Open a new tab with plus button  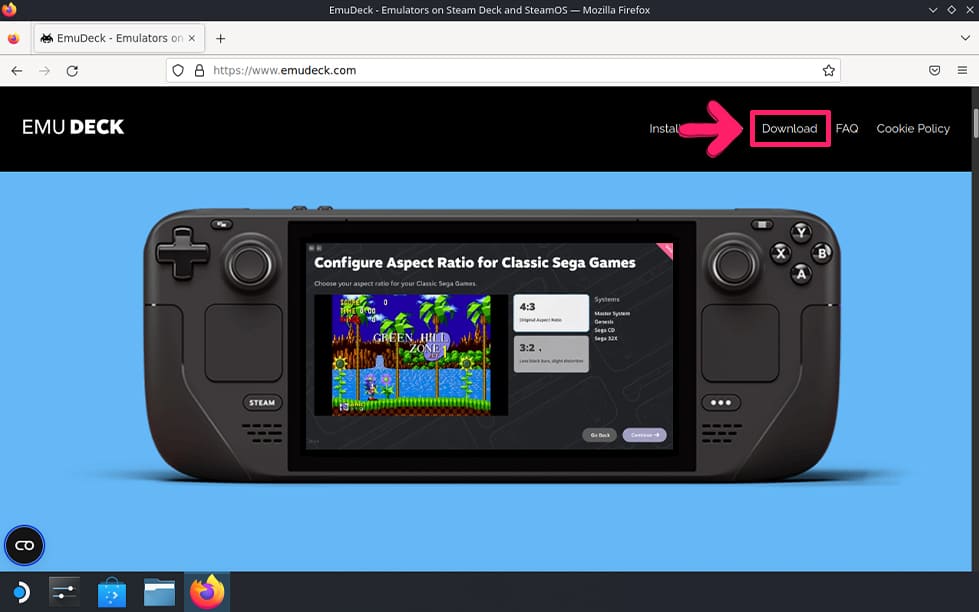(220, 38)
